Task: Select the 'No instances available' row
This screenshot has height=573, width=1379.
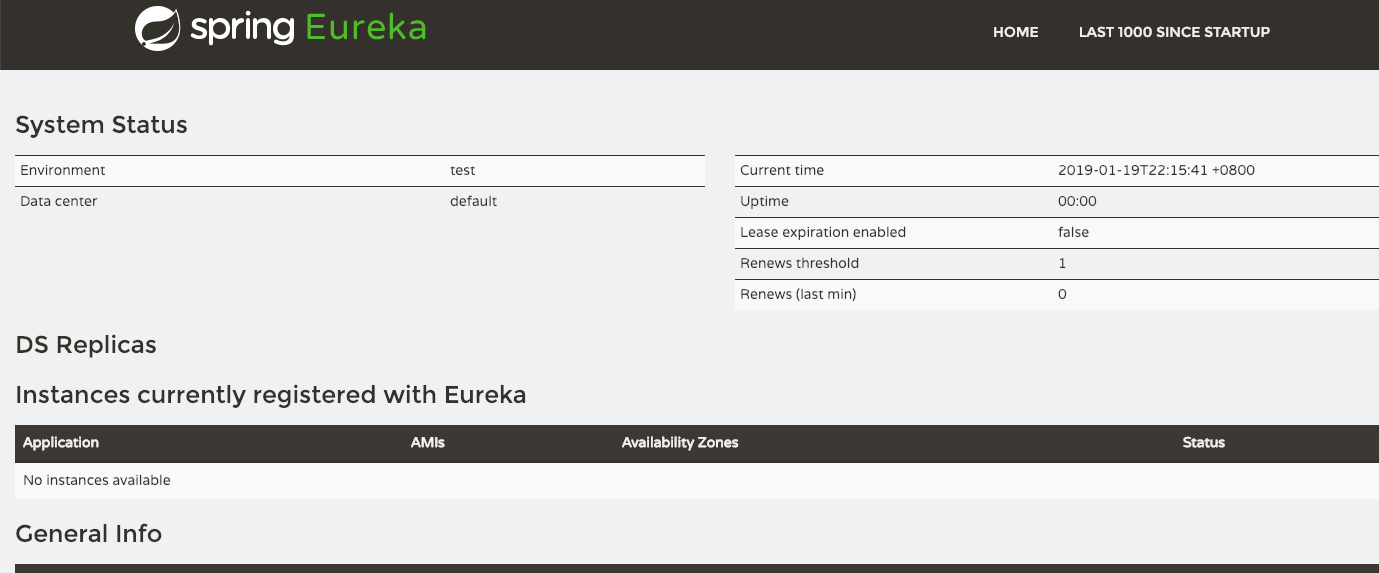Action: point(697,480)
